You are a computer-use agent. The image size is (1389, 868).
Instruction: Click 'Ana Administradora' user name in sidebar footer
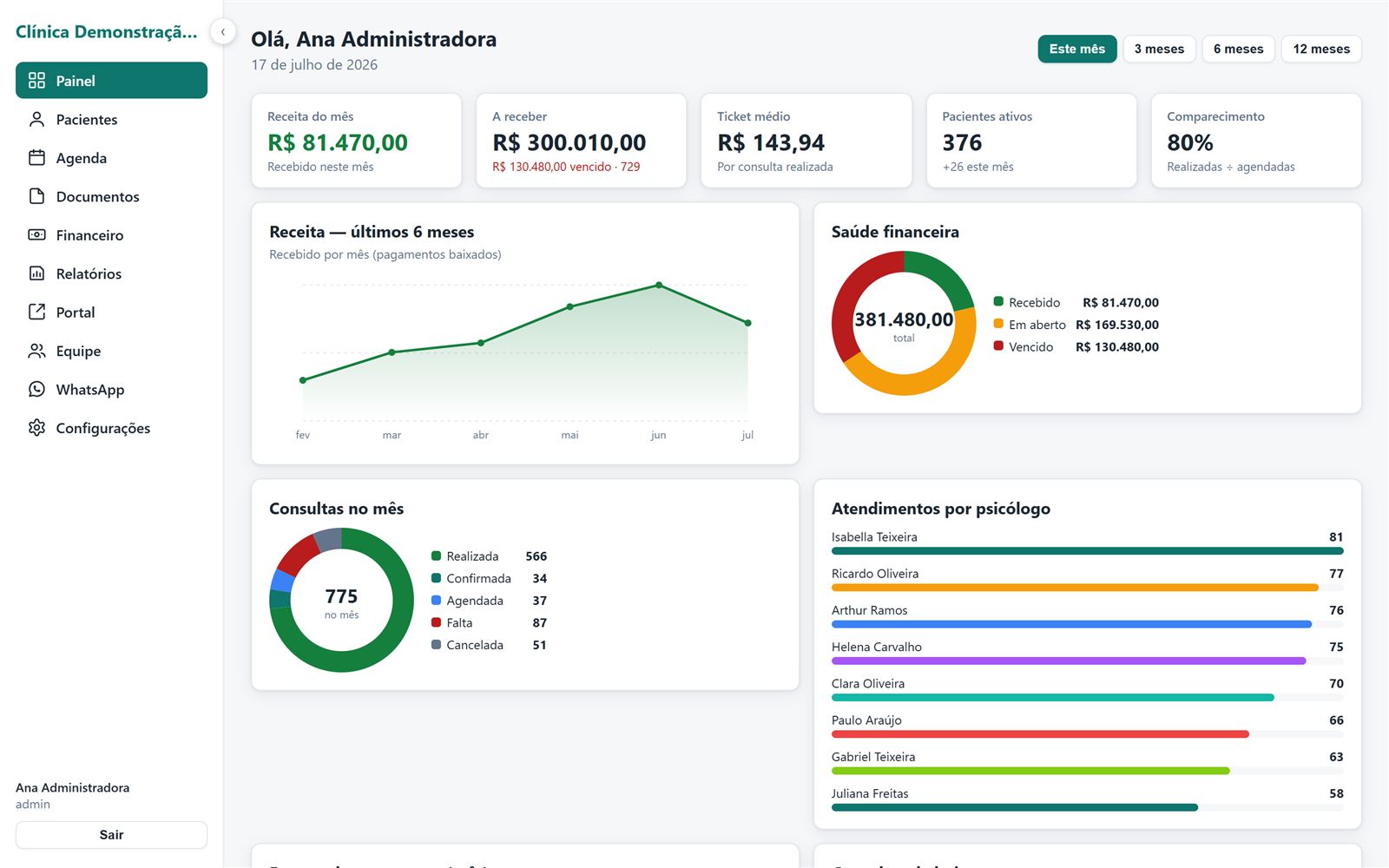tap(73, 787)
